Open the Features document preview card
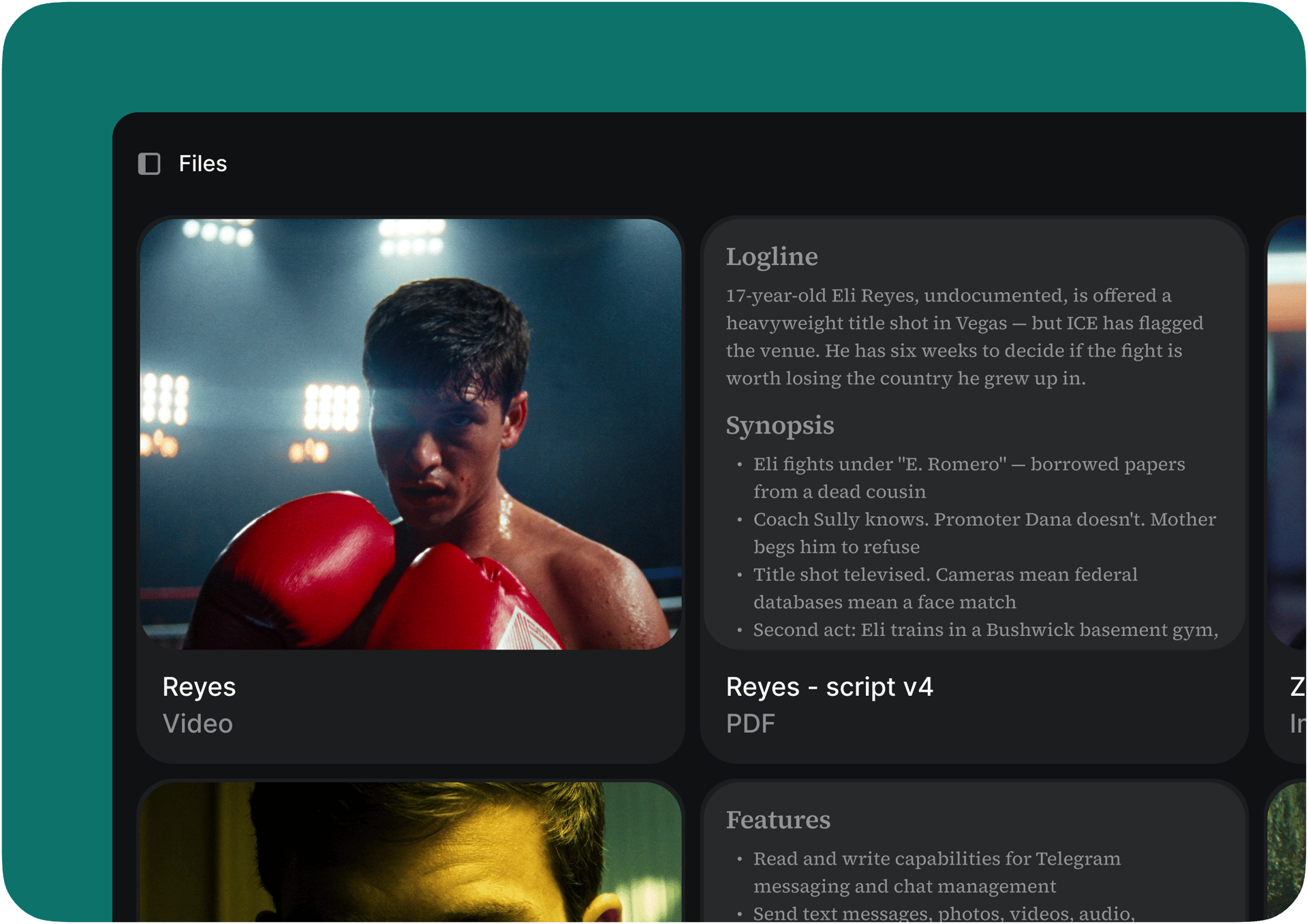Screen dimensions: 1308x924 974,853
